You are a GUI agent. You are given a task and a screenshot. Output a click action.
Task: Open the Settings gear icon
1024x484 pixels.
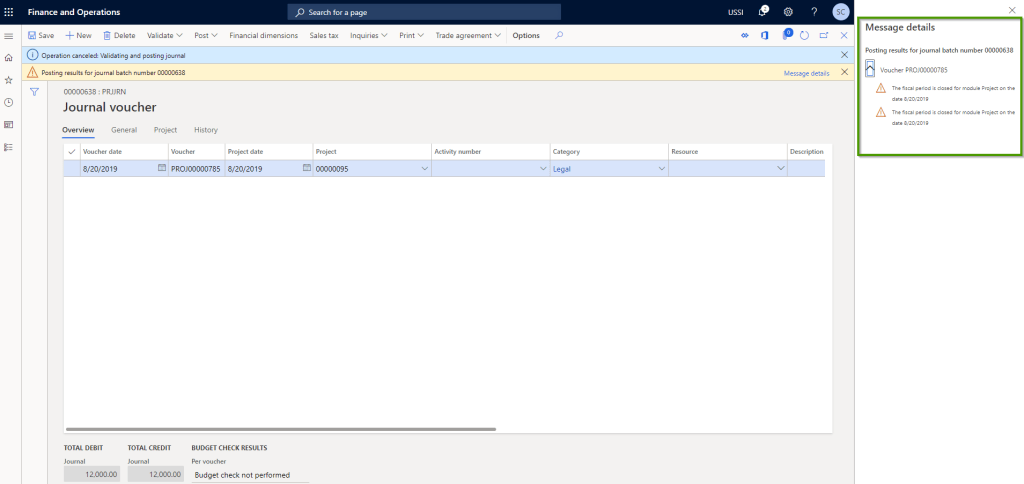(x=788, y=12)
